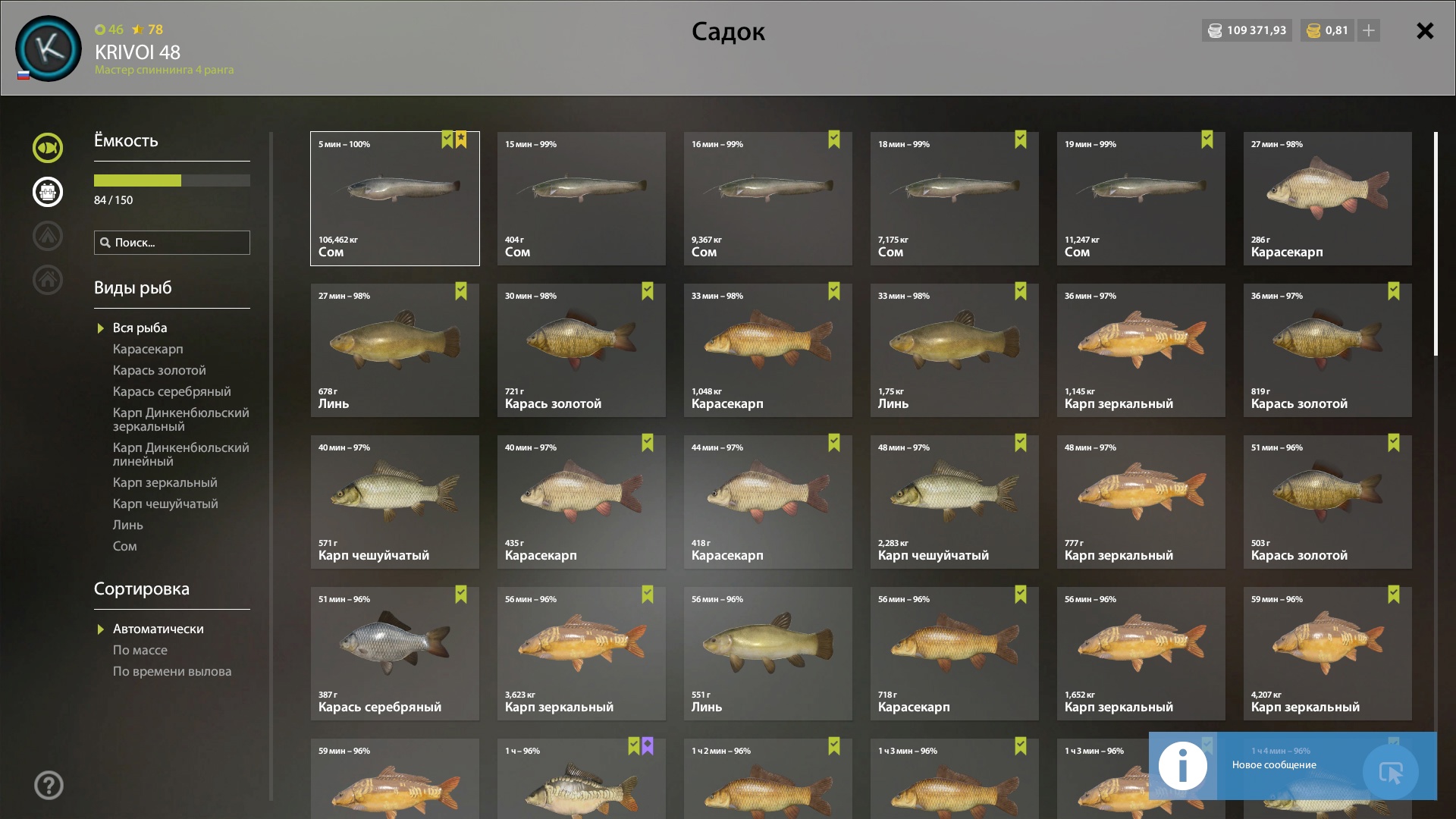This screenshot has width=1456, height=819.
Task: Close the Садок window
Action: (x=1425, y=30)
